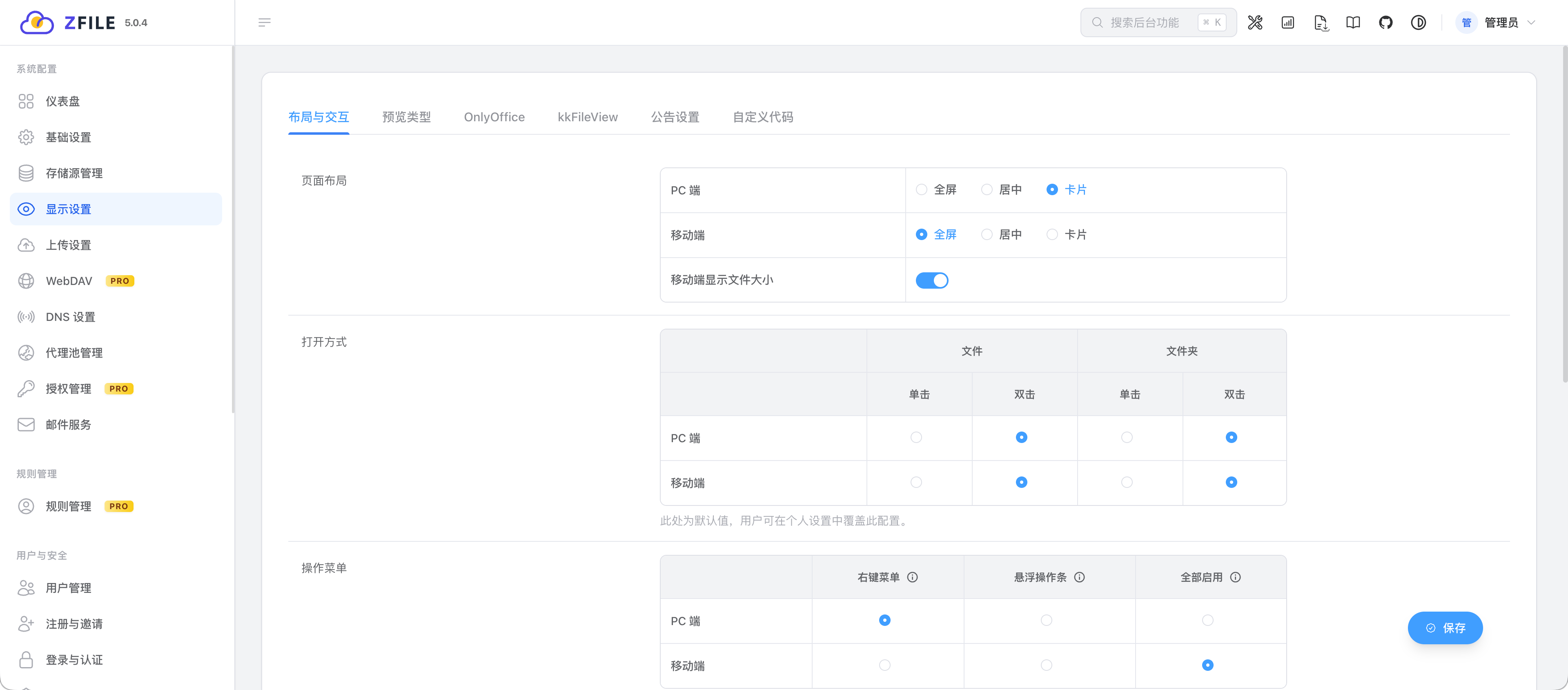Open the GitHub icon link

pos(1386,22)
